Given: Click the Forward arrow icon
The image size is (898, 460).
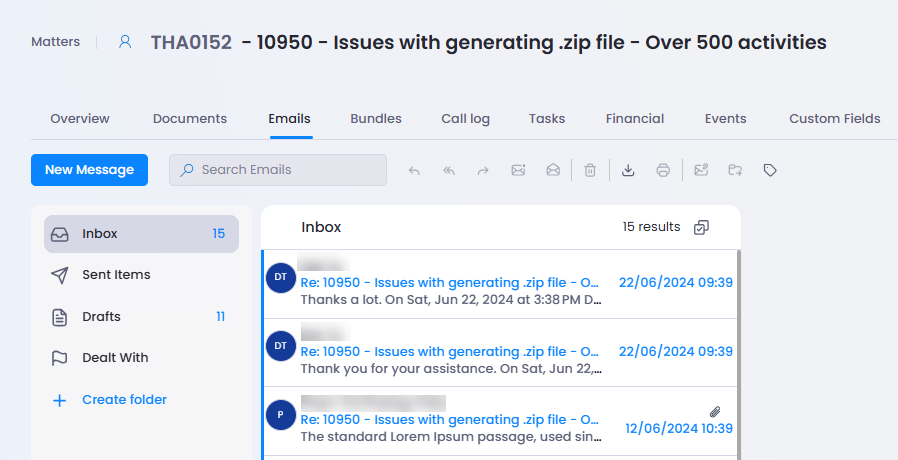Looking at the screenshot, I should (483, 170).
